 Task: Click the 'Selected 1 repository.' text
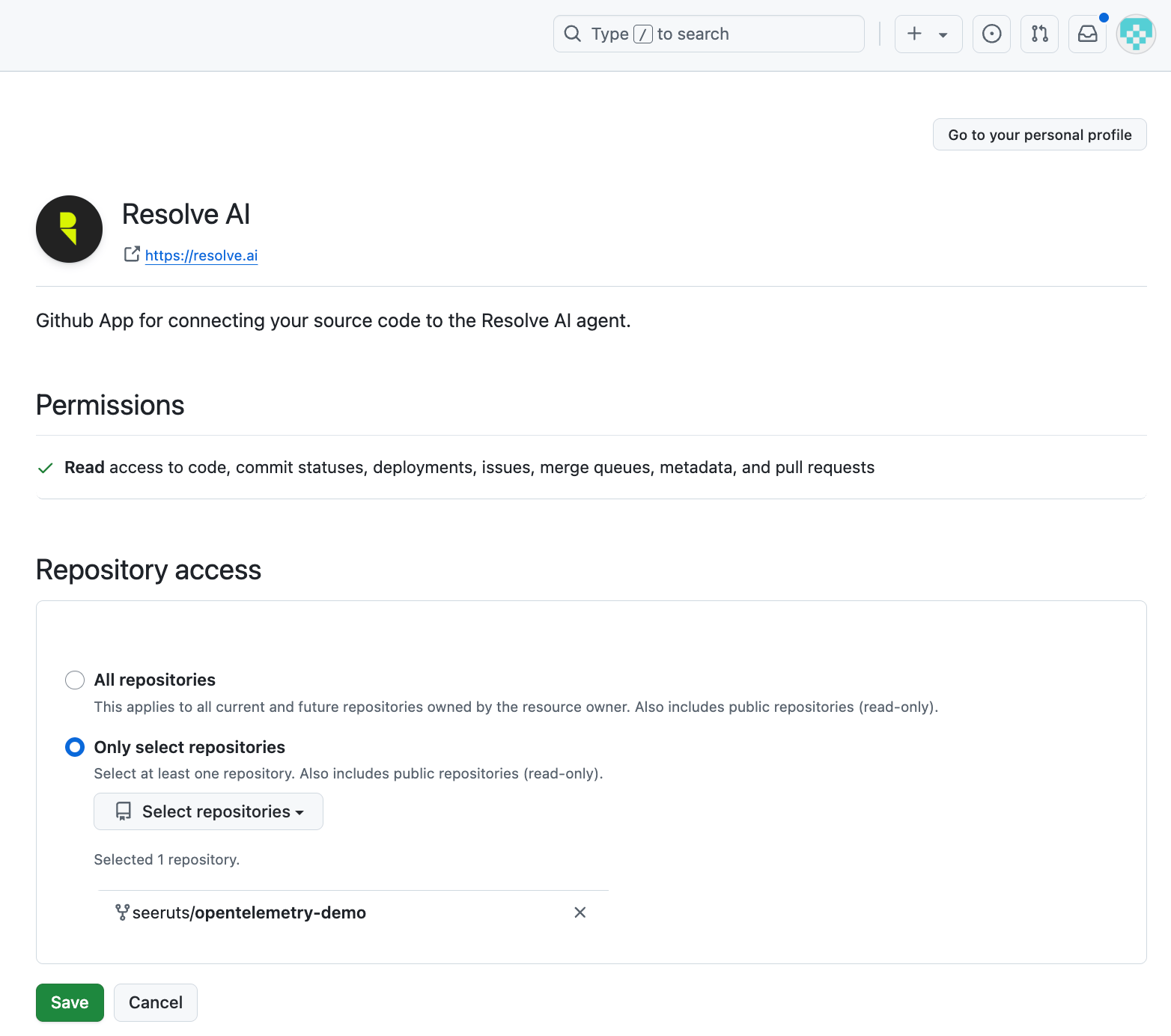pyautogui.click(x=167, y=859)
